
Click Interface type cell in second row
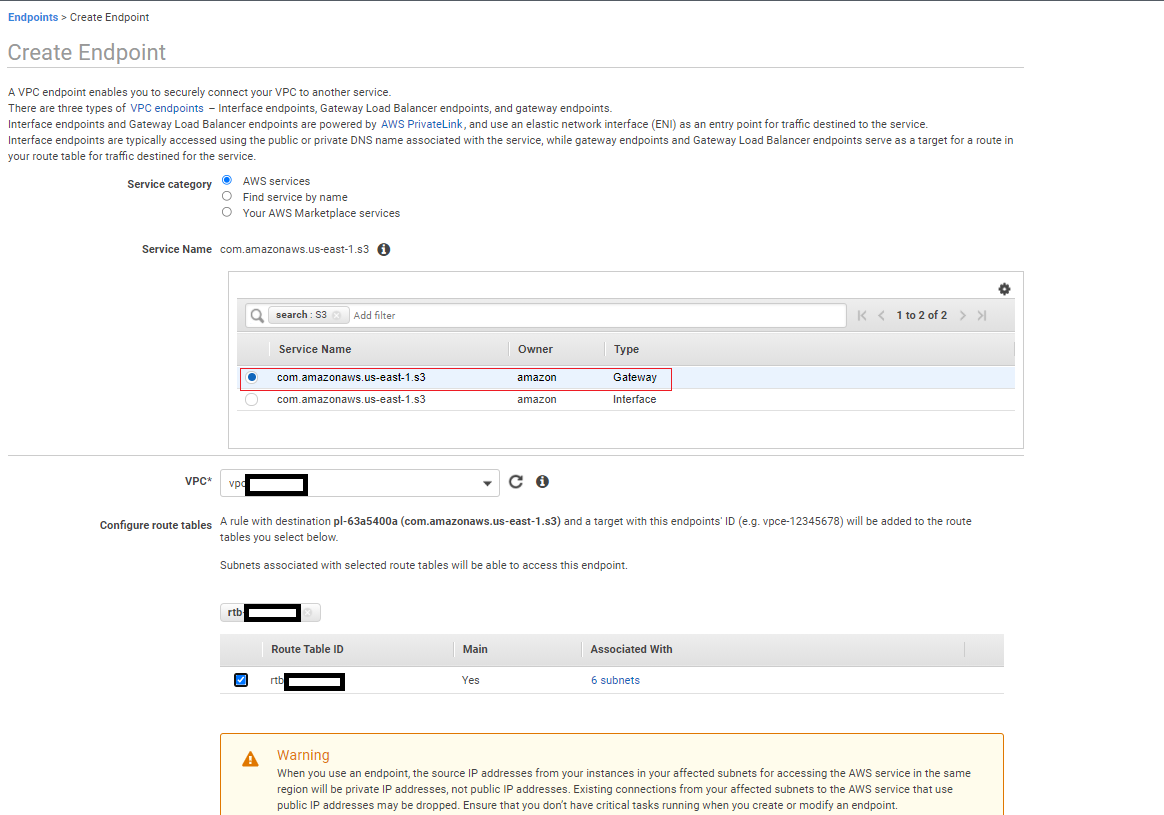[635, 399]
